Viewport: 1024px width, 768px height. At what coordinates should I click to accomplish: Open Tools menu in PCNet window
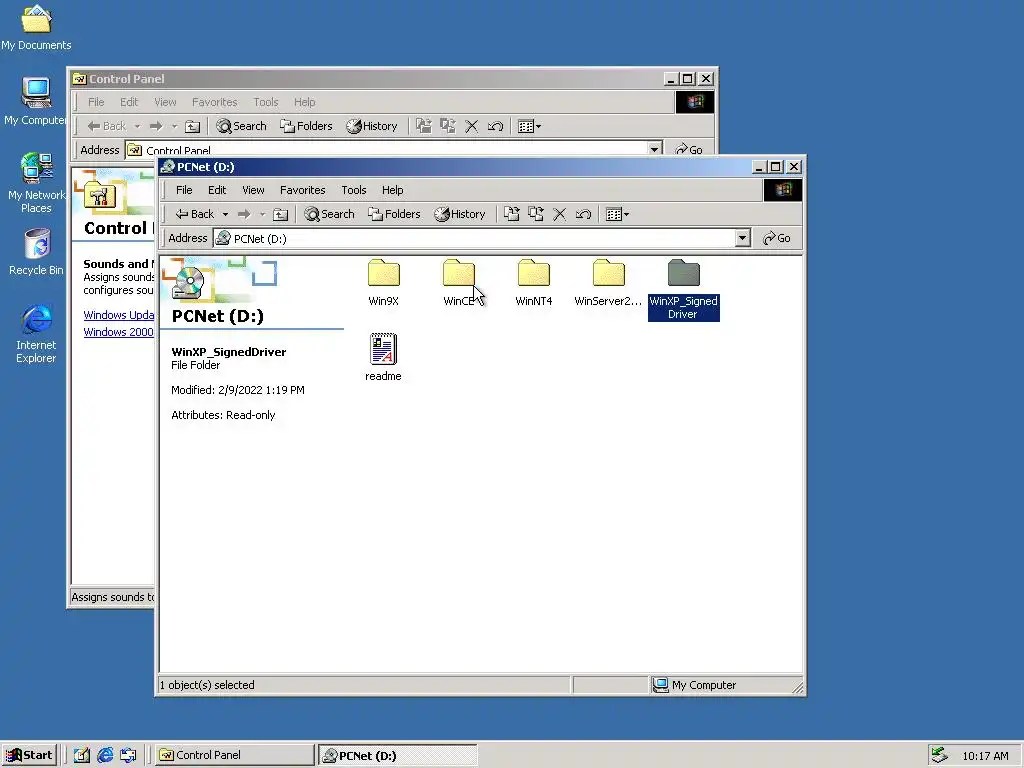pos(353,190)
